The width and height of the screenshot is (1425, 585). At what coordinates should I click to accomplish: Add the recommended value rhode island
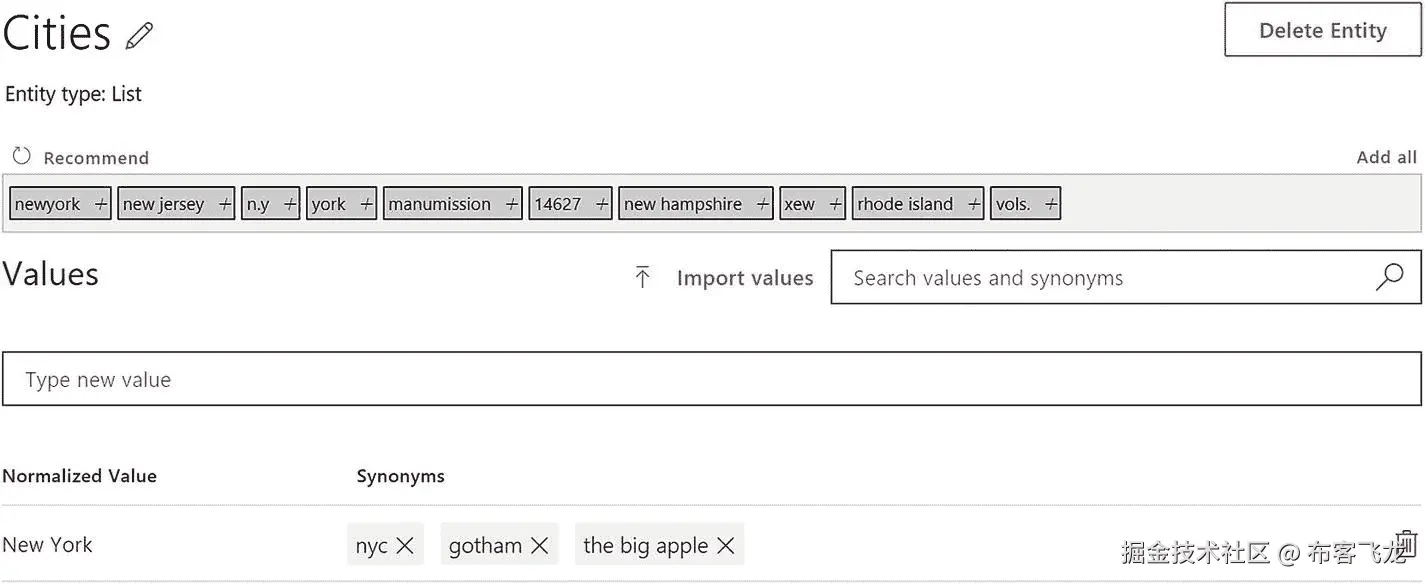(x=974, y=204)
